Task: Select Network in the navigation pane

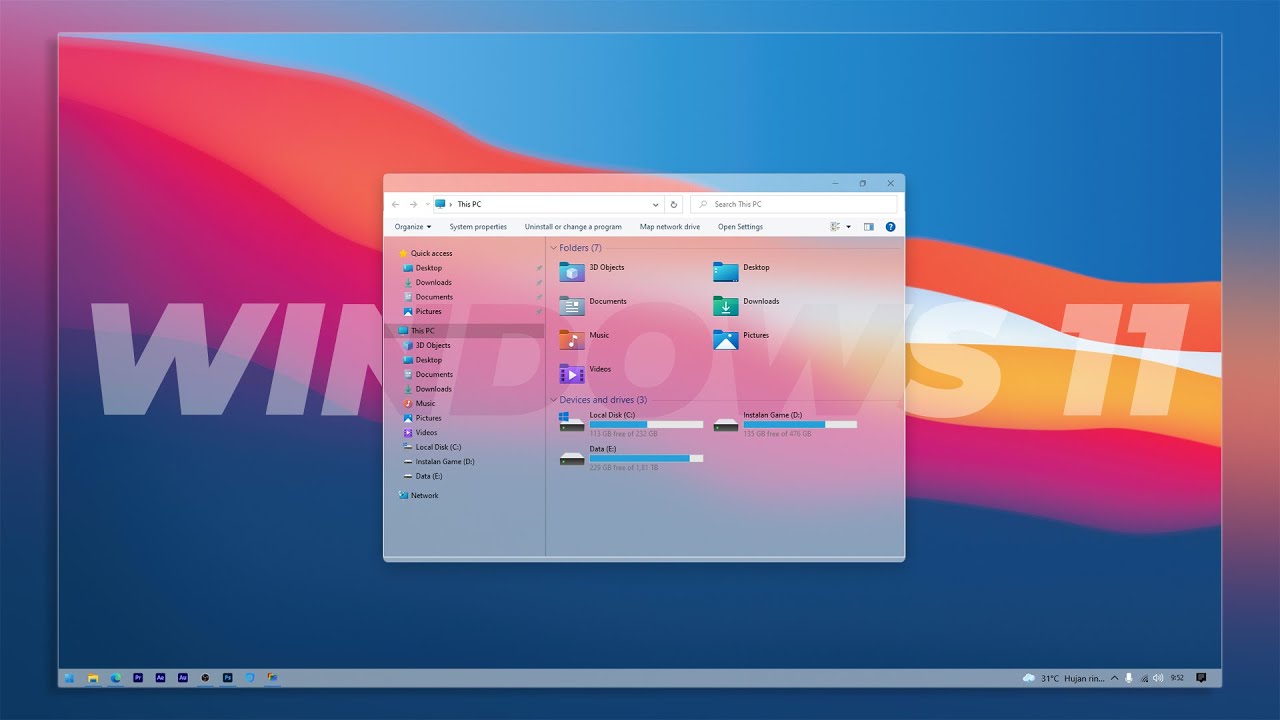Action: click(418, 495)
